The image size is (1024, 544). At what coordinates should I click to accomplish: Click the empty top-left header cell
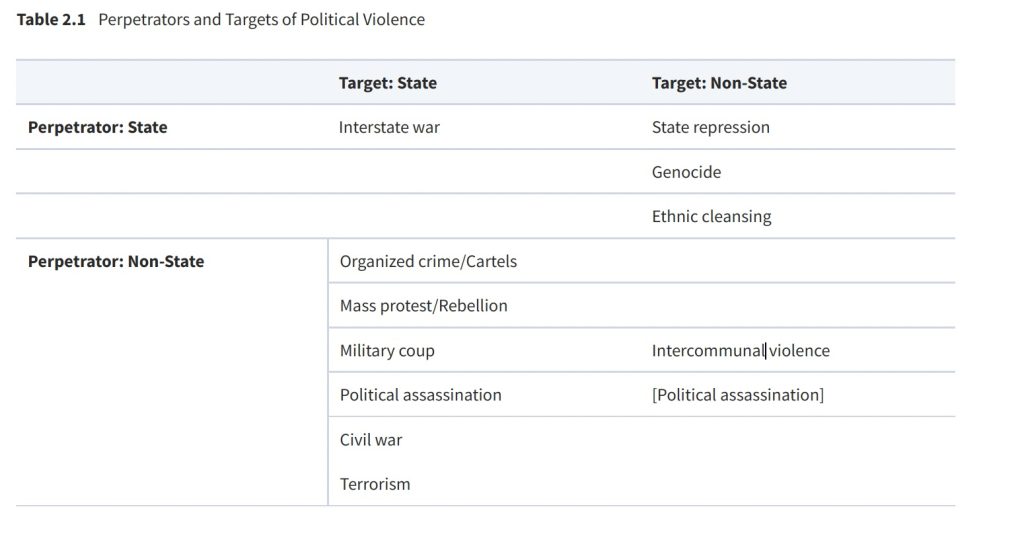click(x=170, y=83)
